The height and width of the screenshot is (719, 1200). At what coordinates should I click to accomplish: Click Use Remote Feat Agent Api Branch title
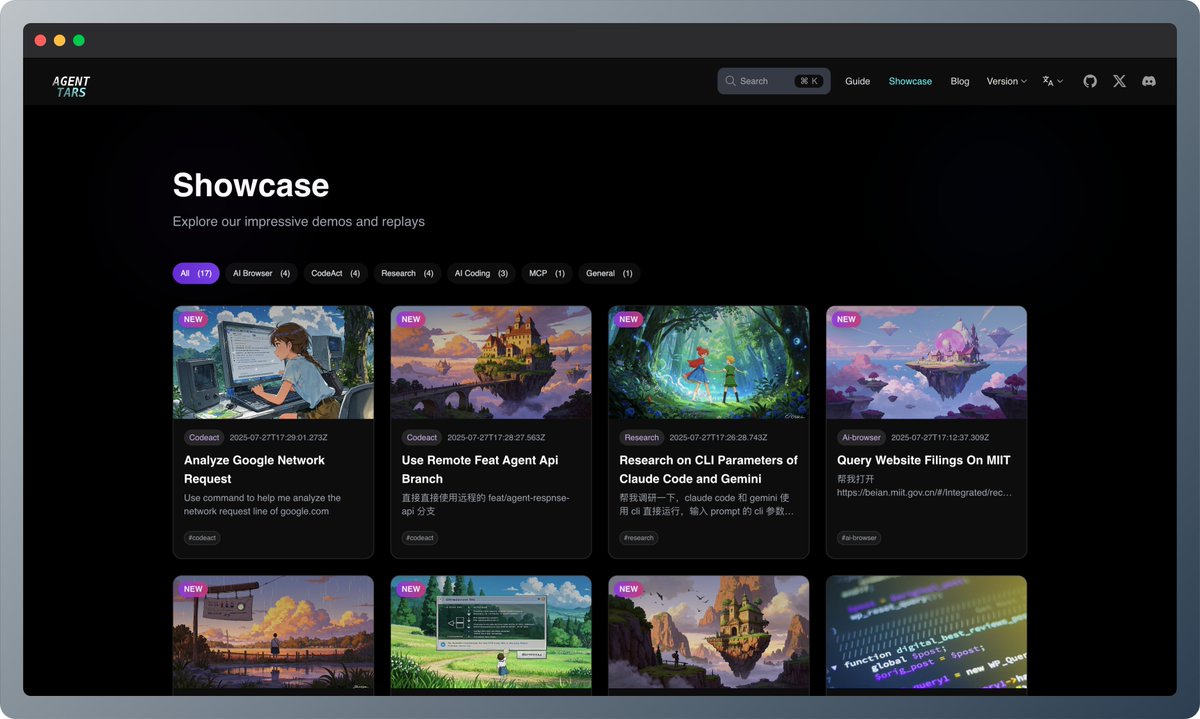click(479, 469)
